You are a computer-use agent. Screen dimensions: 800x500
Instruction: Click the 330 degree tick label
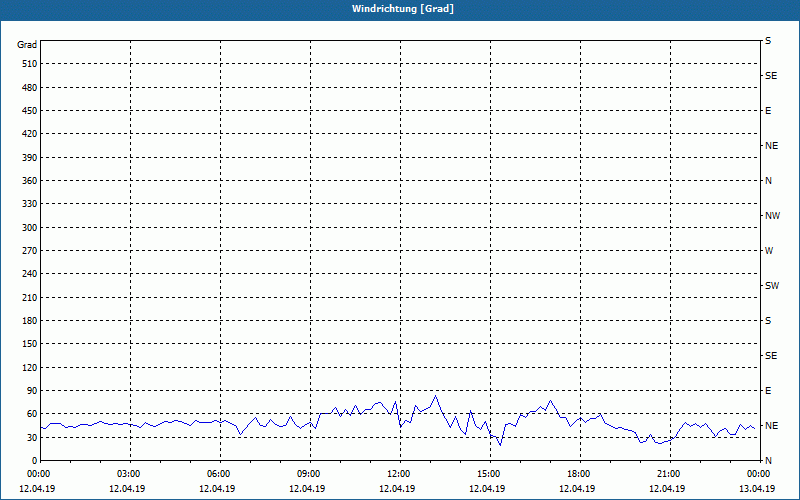tap(28, 204)
